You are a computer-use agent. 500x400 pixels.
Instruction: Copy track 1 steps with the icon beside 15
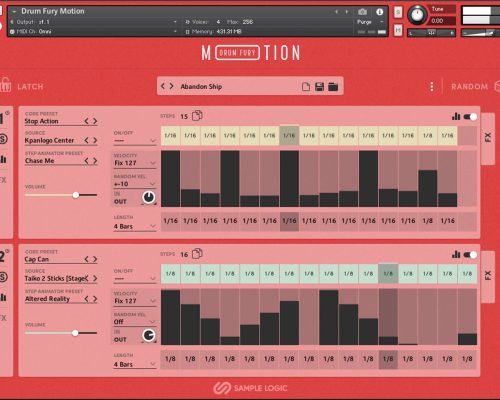[197, 116]
